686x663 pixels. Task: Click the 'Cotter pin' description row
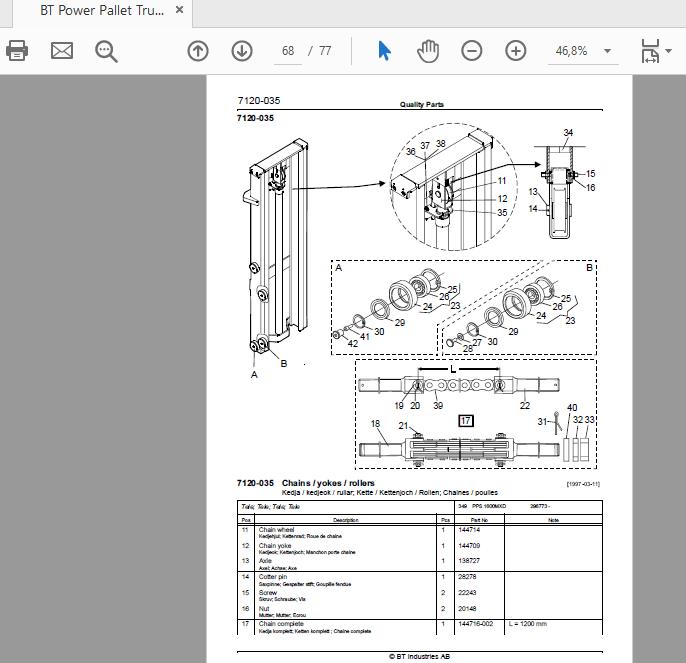346,580
